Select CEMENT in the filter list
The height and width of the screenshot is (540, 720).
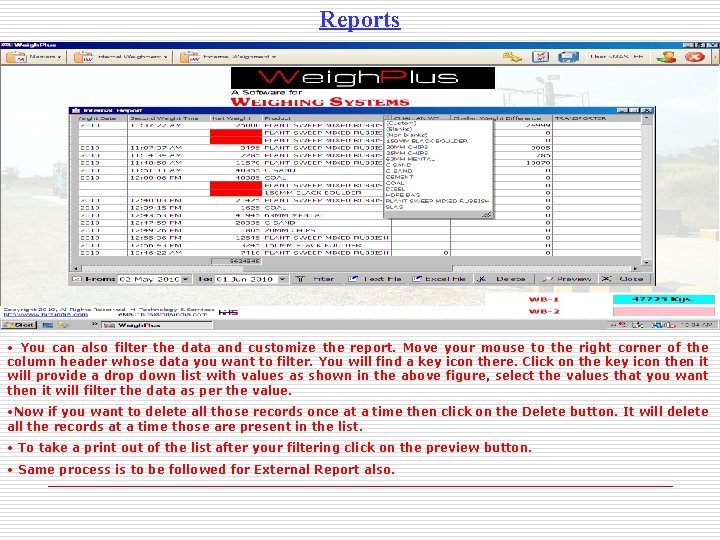click(x=399, y=177)
